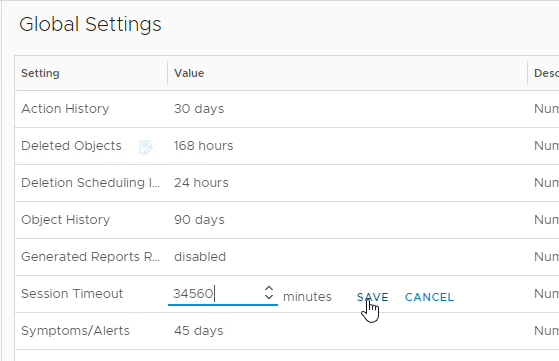The height and width of the screenshot is (361, 559).
Task: Select the Generated Reports setting row
Action: [287, 257]
